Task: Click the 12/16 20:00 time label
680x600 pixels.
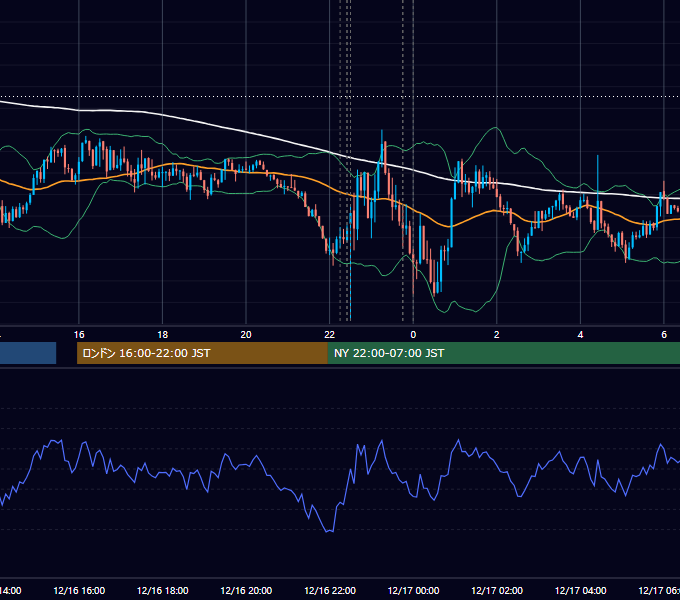Action: pyautogui.click(x=246, y=590)
